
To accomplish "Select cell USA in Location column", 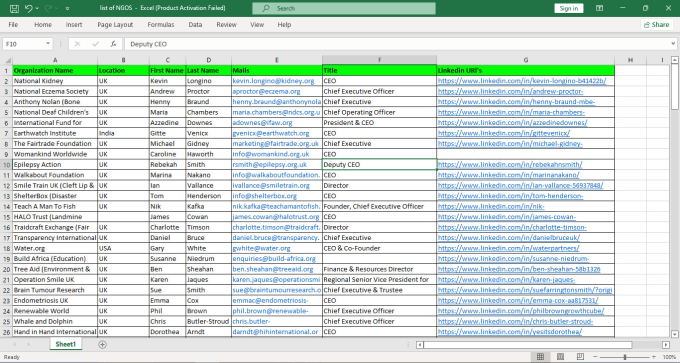I will (124, 248).
